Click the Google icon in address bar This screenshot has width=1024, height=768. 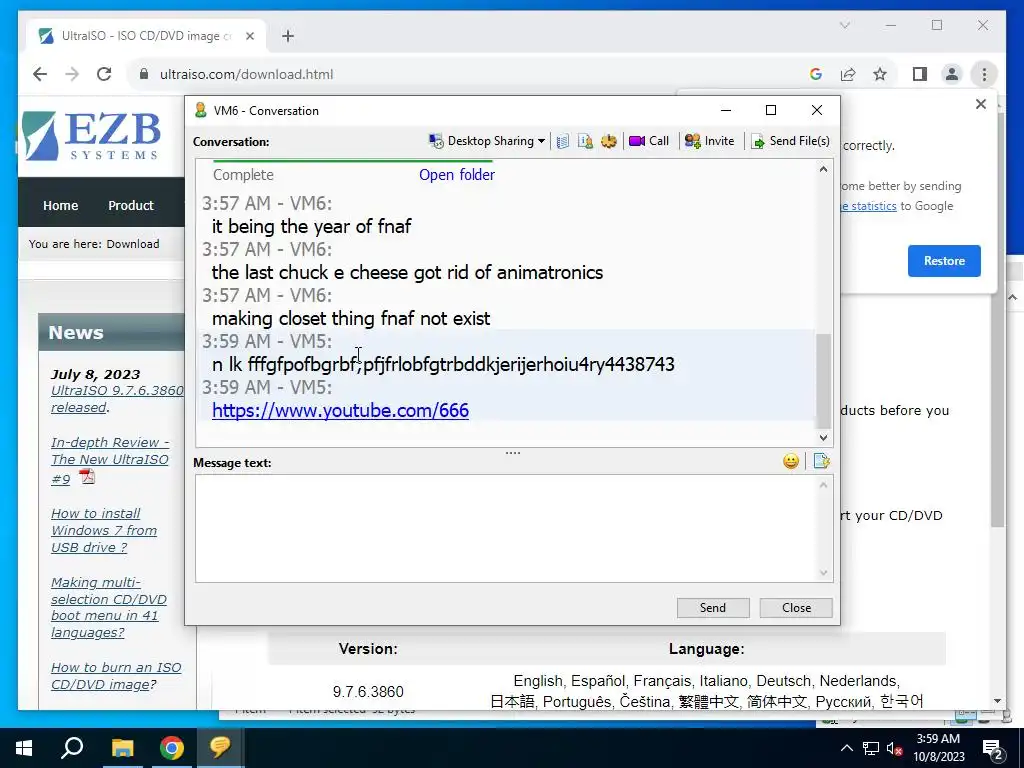[x=816, y=74]
